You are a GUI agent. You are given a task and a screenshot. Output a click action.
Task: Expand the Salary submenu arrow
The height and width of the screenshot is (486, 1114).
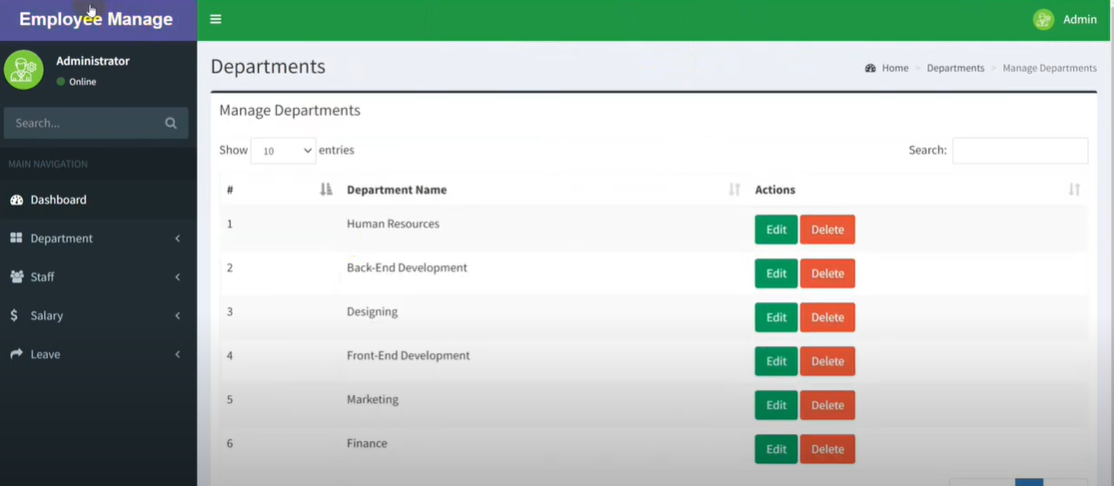[177, 316]
